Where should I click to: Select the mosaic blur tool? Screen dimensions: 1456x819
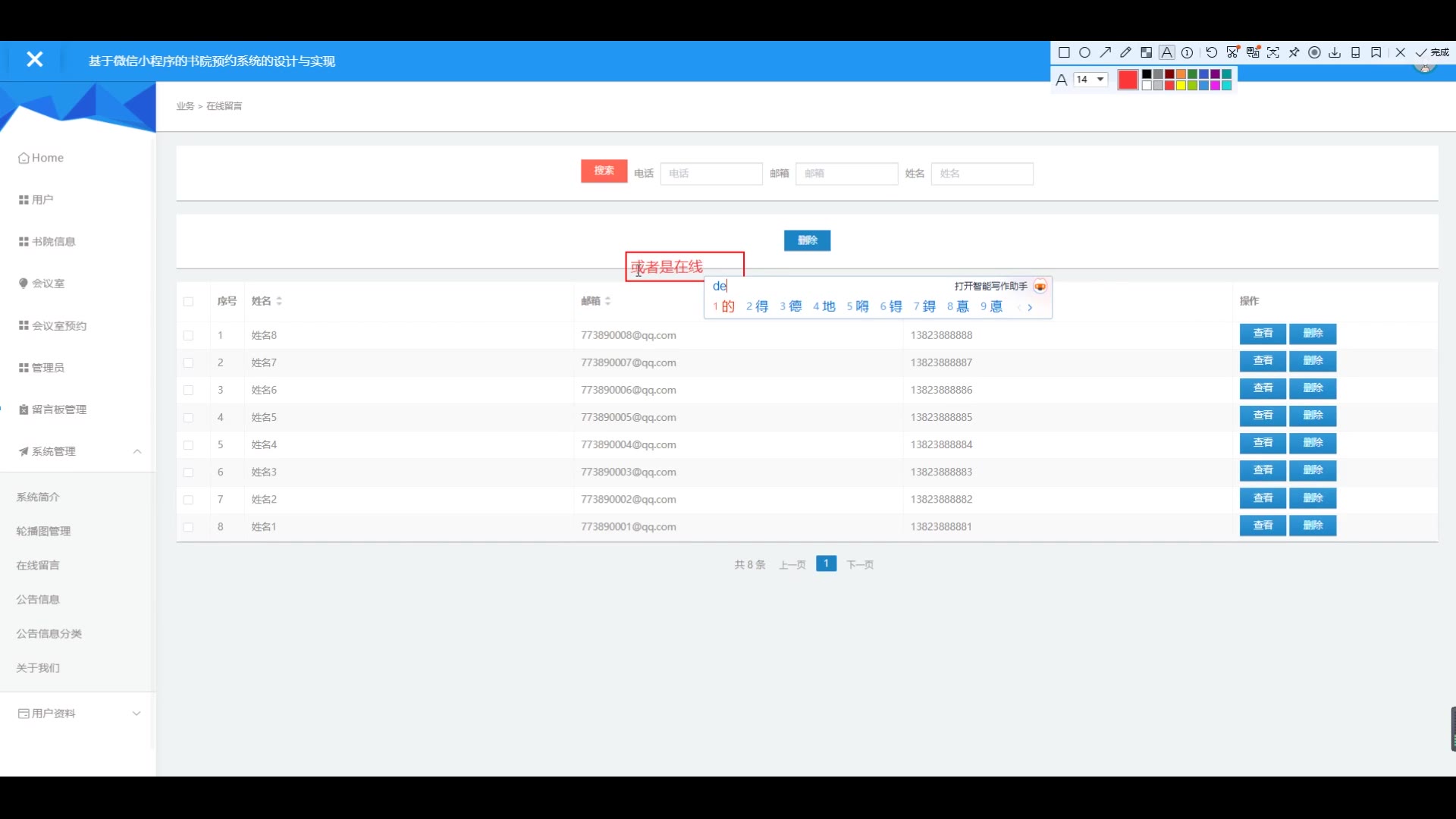1147,53
